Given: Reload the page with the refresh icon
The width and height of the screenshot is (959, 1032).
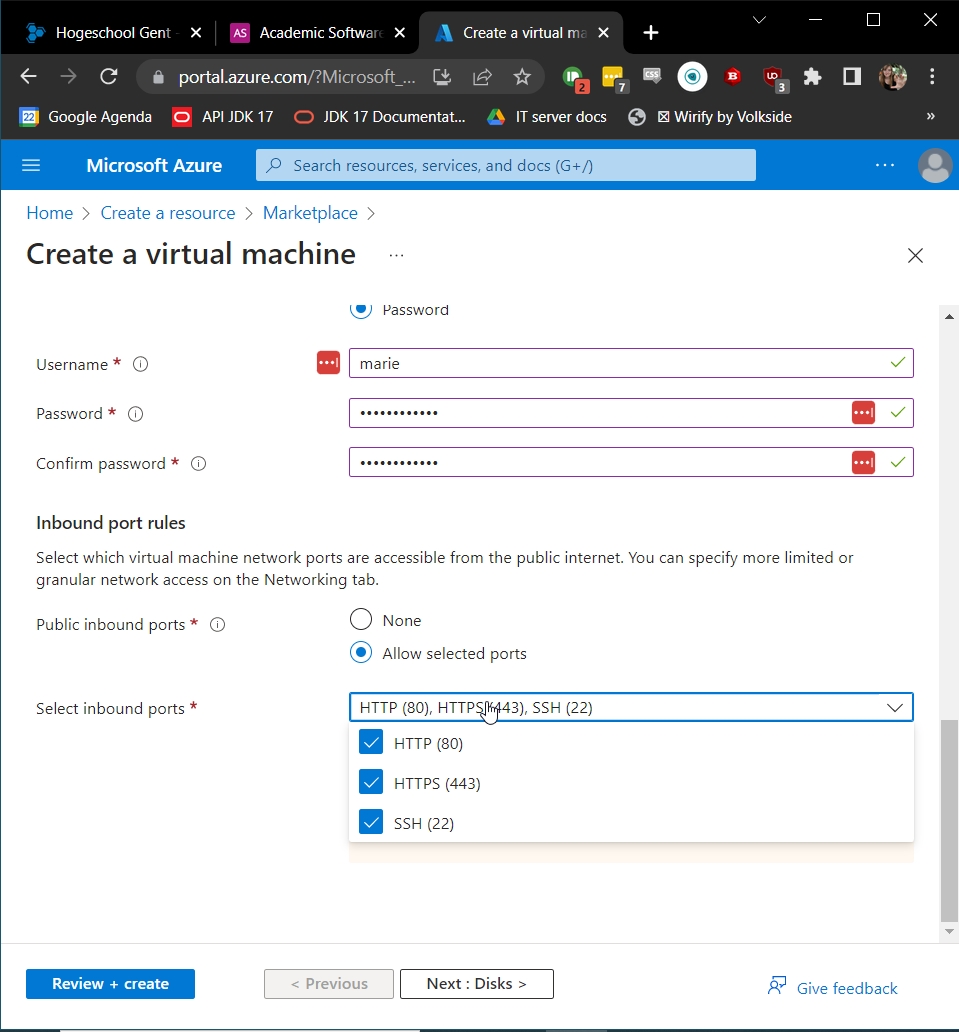Looking at the screenshot, I should [109, 77].
